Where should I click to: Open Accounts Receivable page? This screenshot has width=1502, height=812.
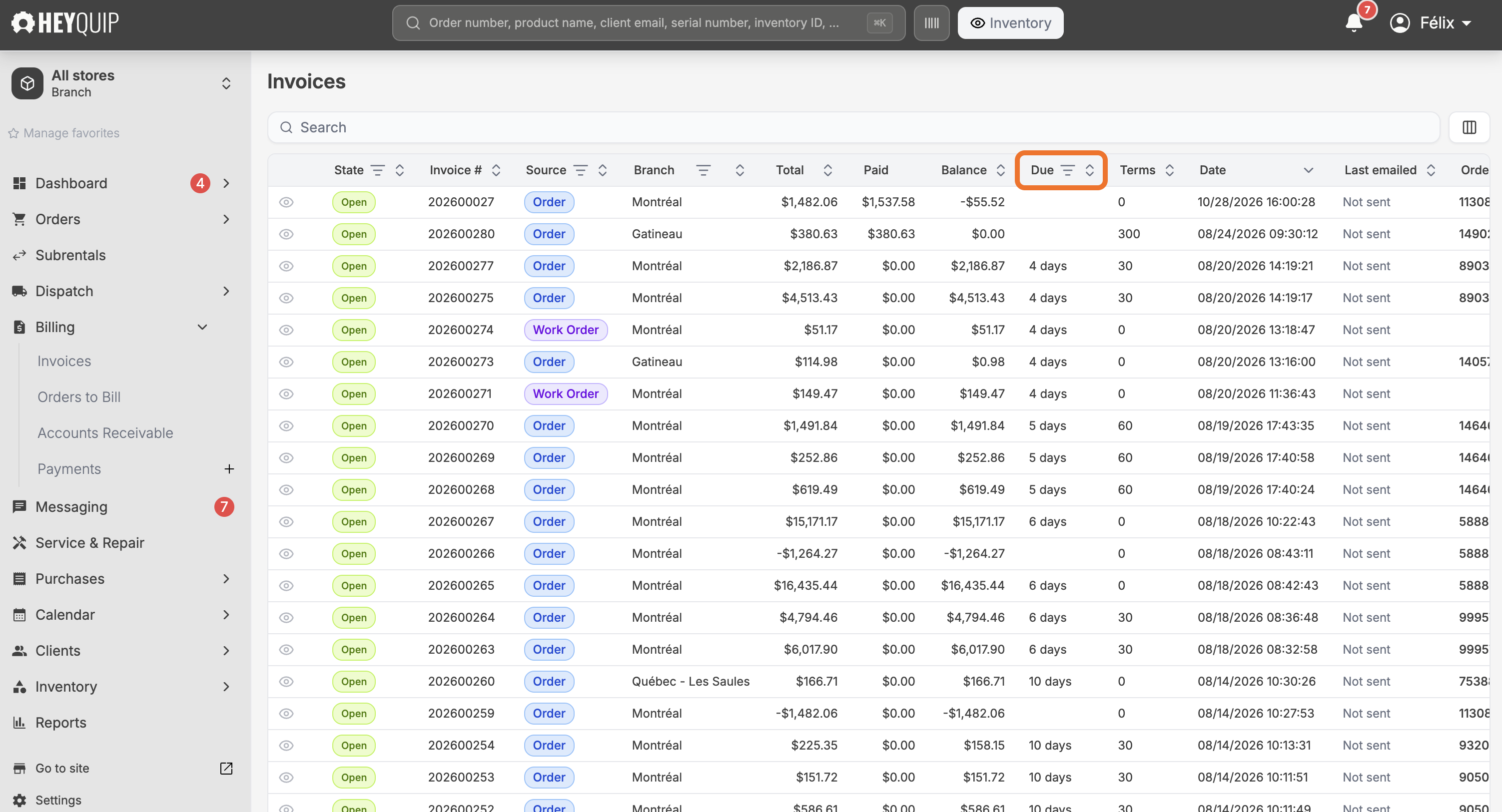[105, 433]
